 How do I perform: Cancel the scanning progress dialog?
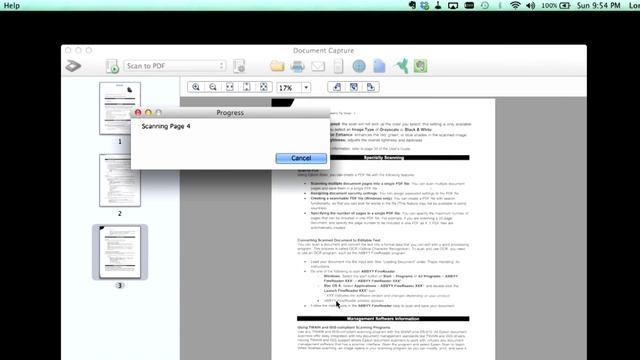pyautogui.click(x=301, y=158)
